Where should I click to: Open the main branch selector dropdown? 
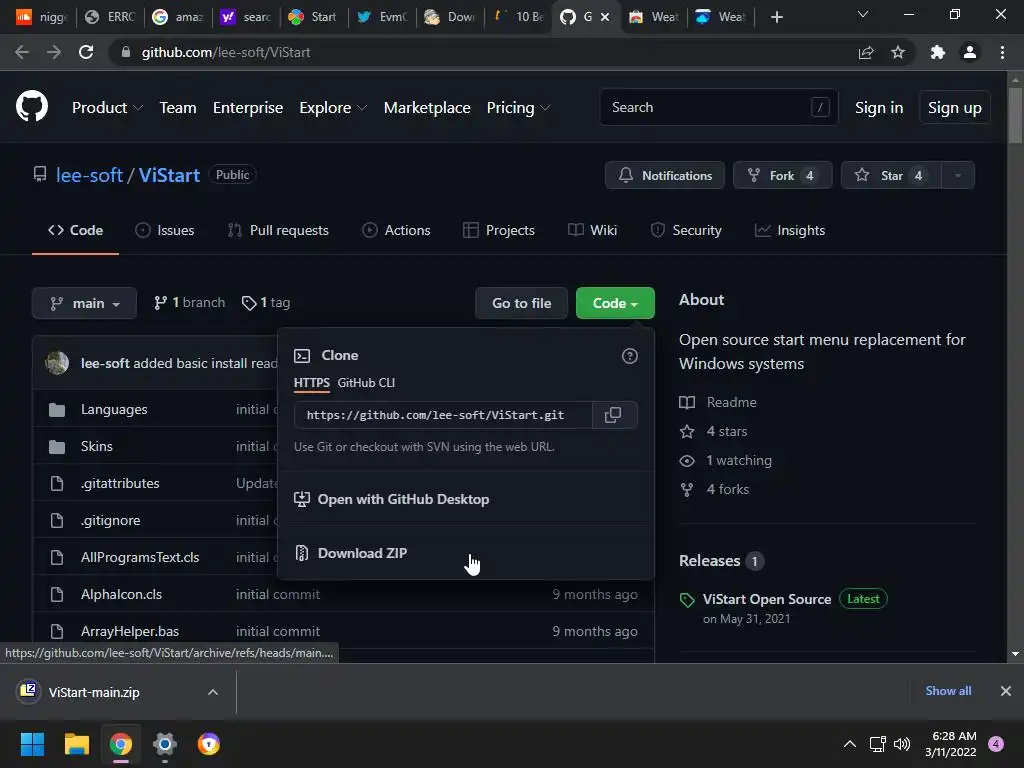point(84,303)
